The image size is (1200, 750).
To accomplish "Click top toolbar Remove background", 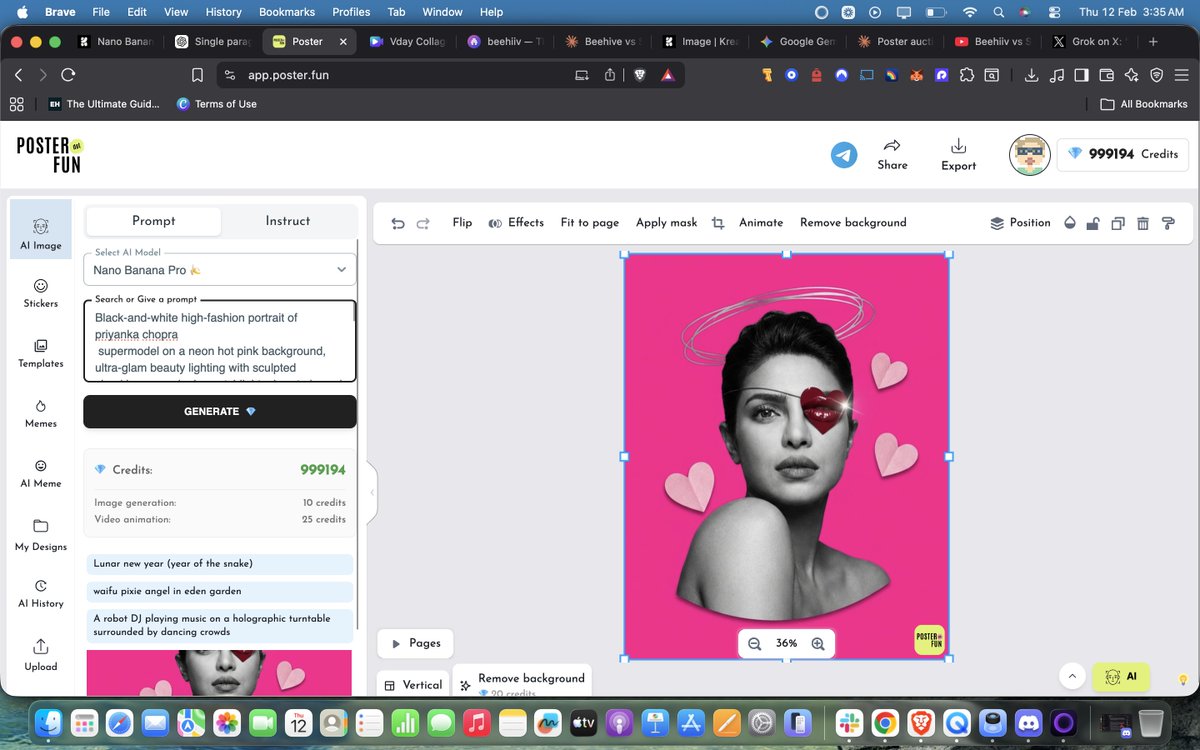I will tap(853, 223).
